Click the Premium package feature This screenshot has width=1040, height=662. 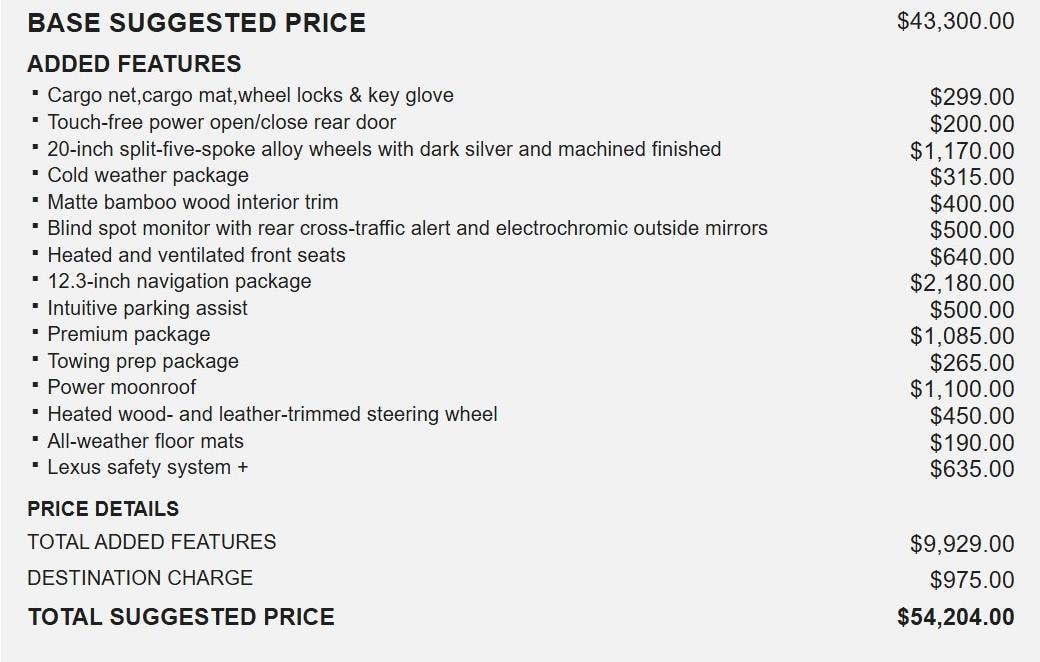click(129, 334)
